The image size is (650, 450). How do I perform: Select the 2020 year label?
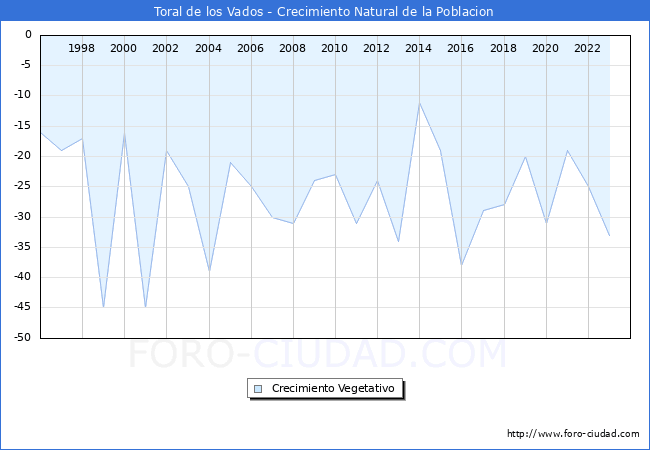click(545, 48)
